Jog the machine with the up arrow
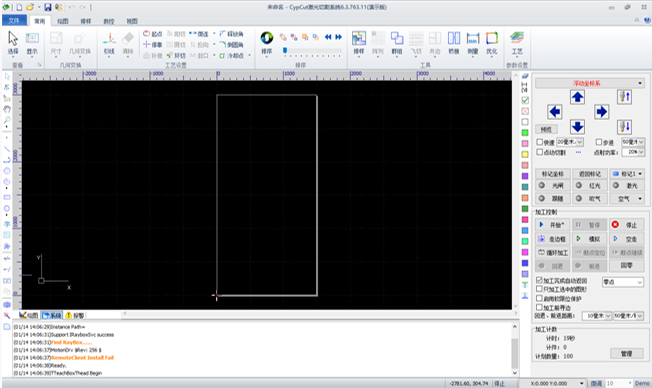Screen dimensions: 652x388 [577, 97]
